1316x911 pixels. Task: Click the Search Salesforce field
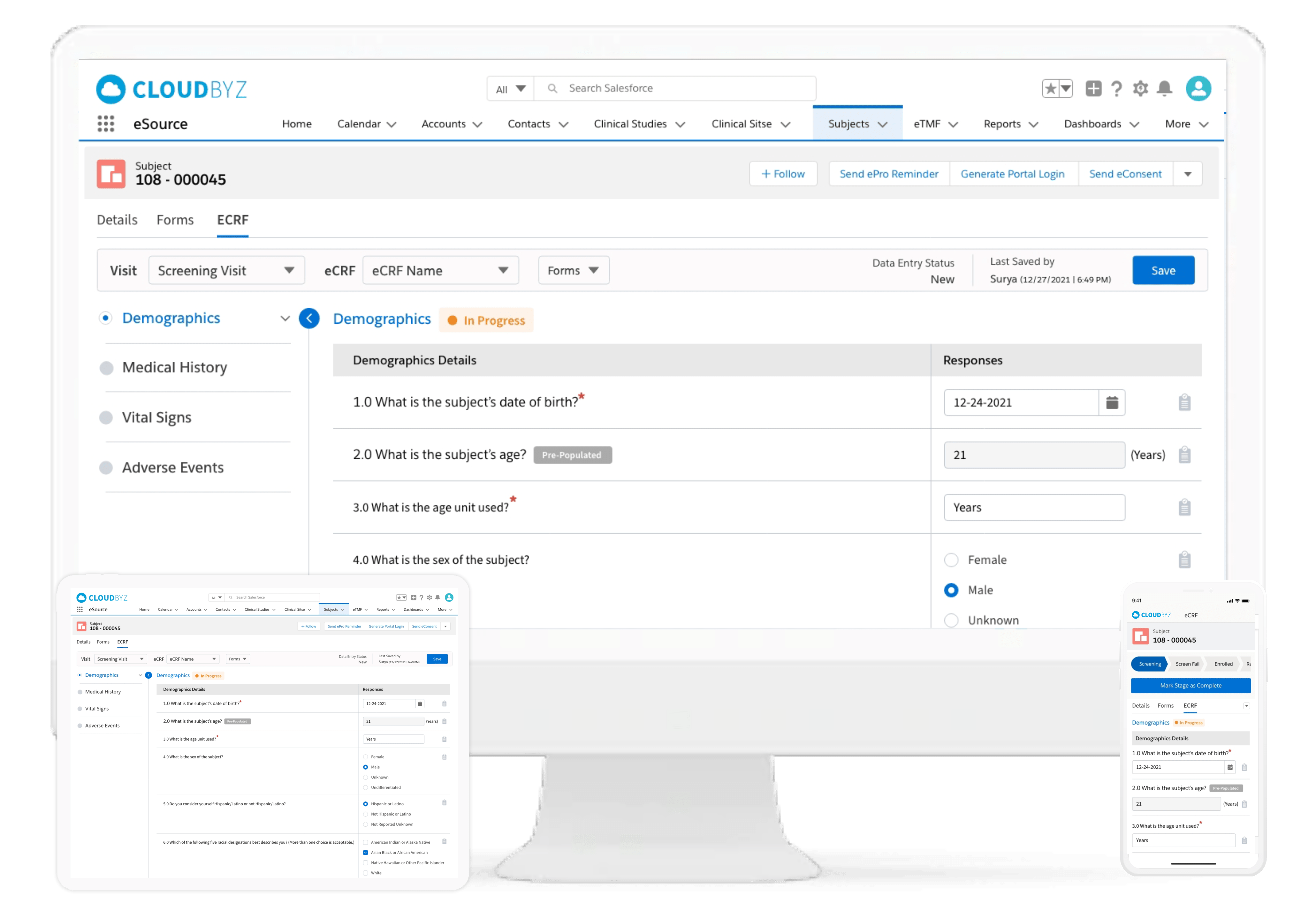click(x=685, y=88)
